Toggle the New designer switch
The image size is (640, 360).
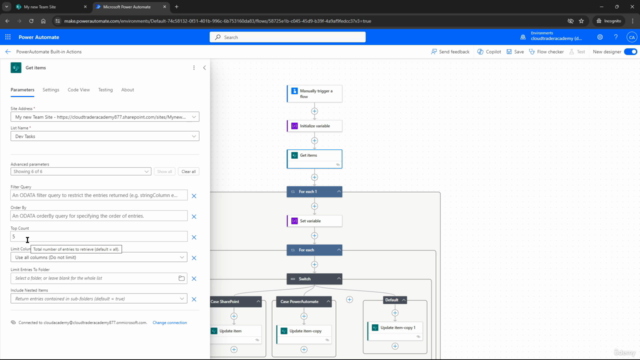[631, 52]
